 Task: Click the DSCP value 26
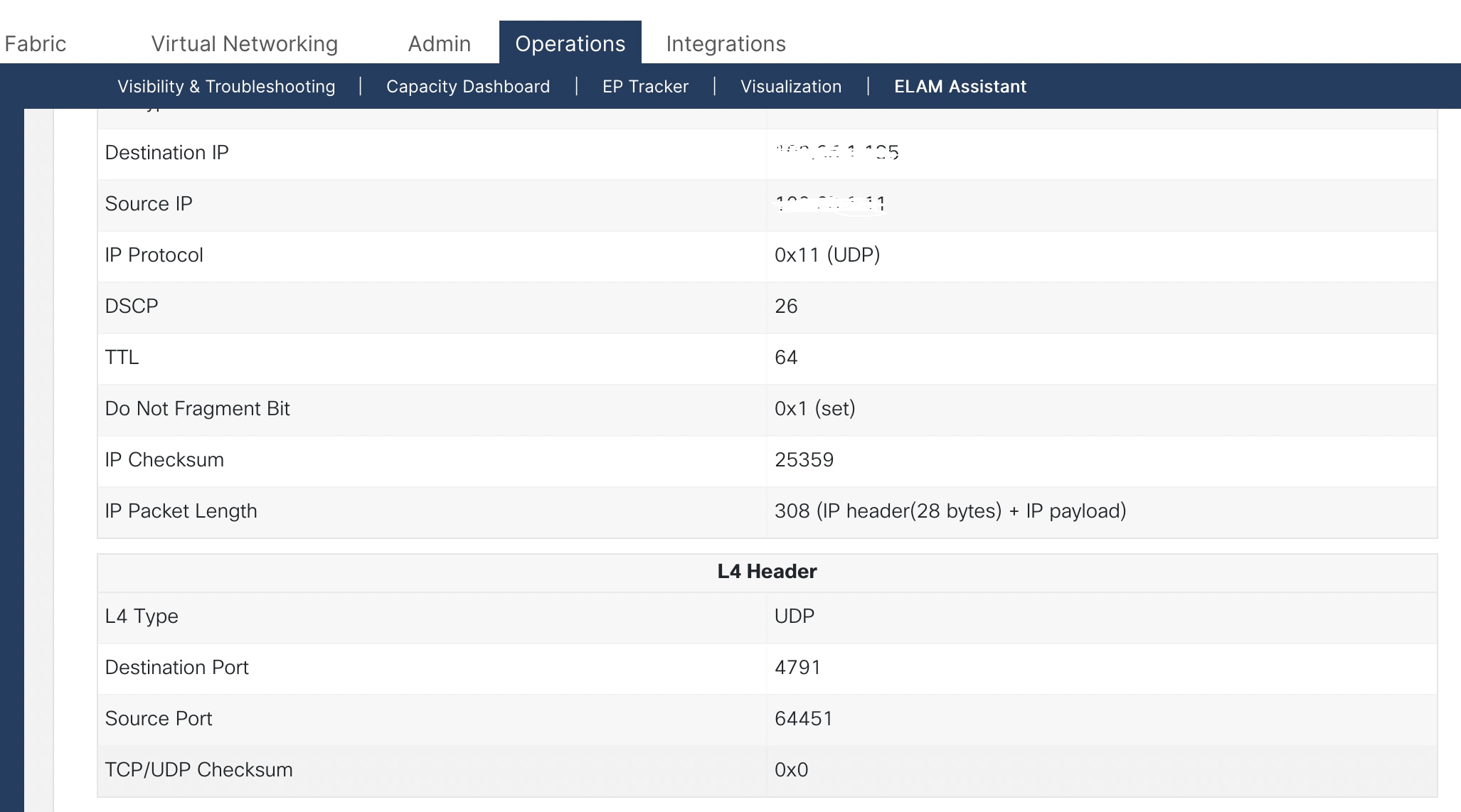[x=786, y=306]
